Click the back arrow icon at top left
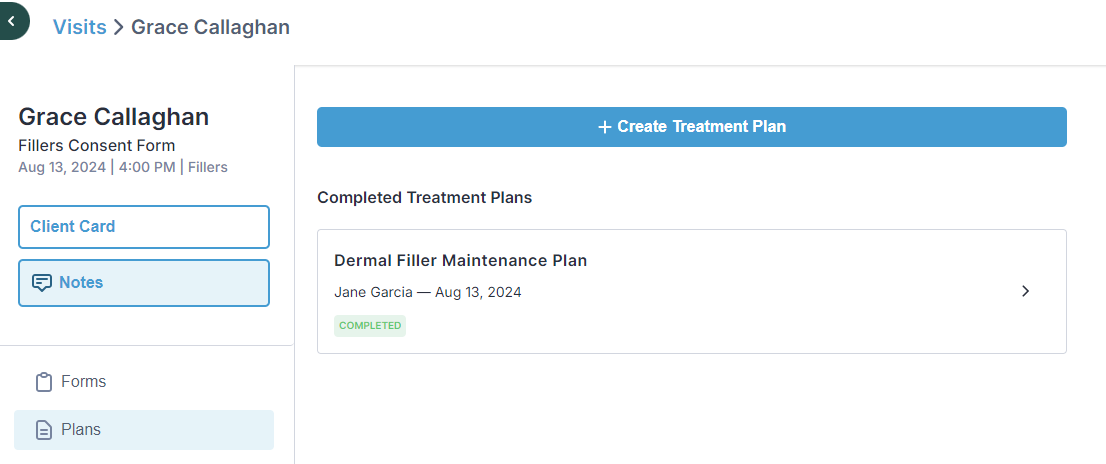1106x464 pixels. click(11, 21)
